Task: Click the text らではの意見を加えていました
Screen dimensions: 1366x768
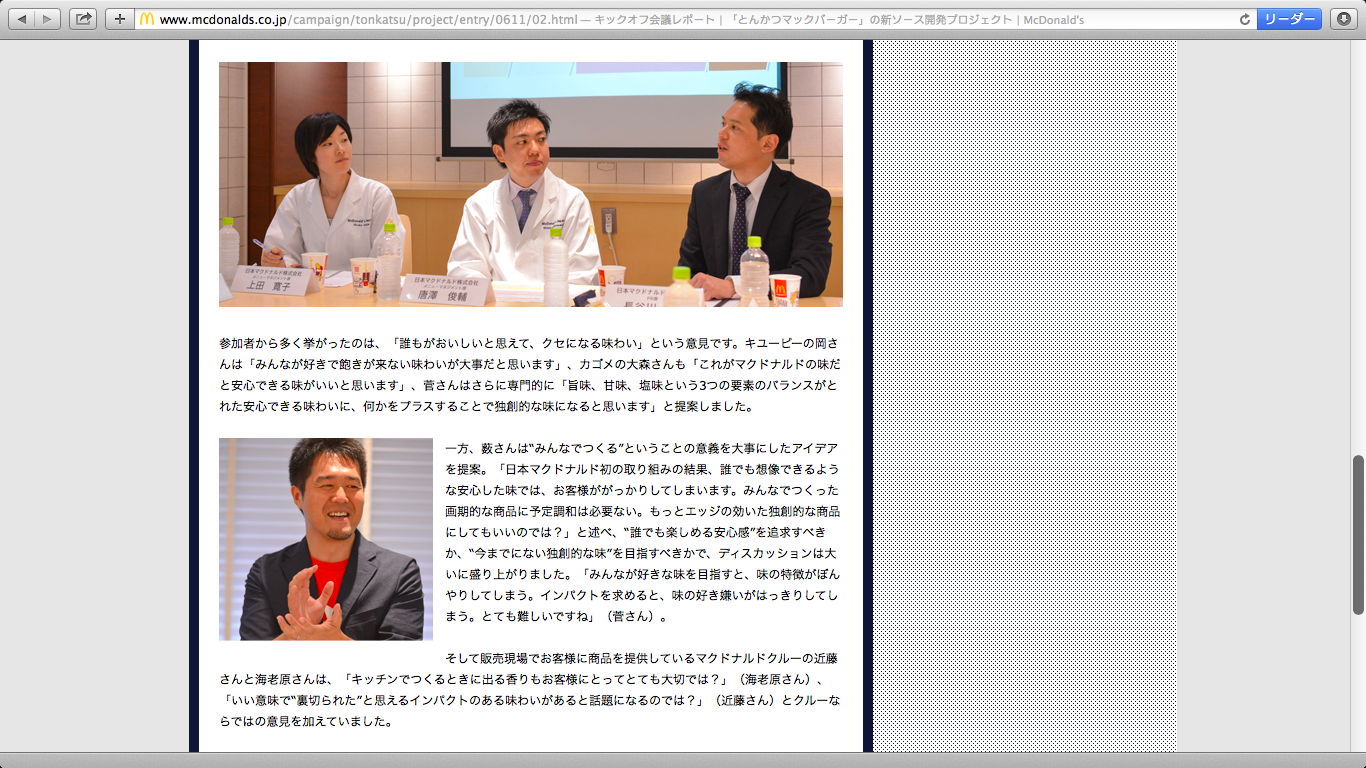Action: tap(306, 721)
